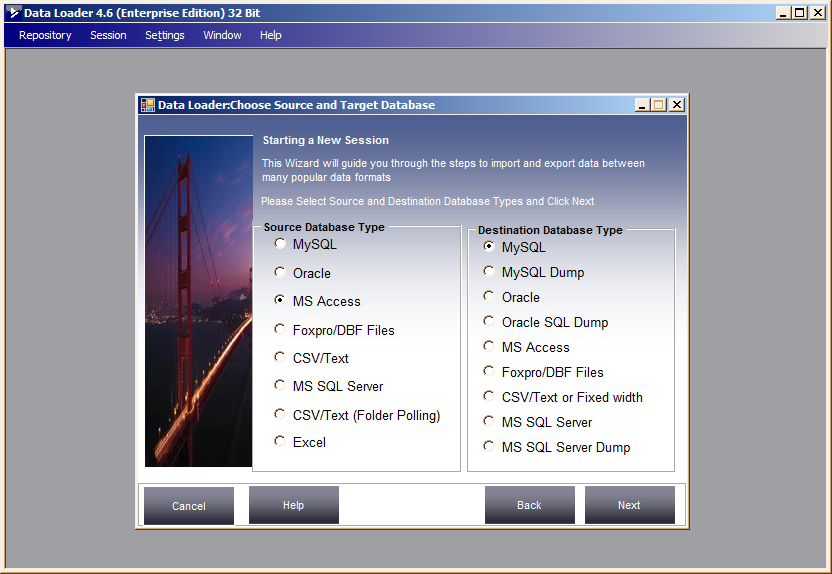Click the Cancel button
This screenshot has height=574, width=832.
tap(189, 506)
